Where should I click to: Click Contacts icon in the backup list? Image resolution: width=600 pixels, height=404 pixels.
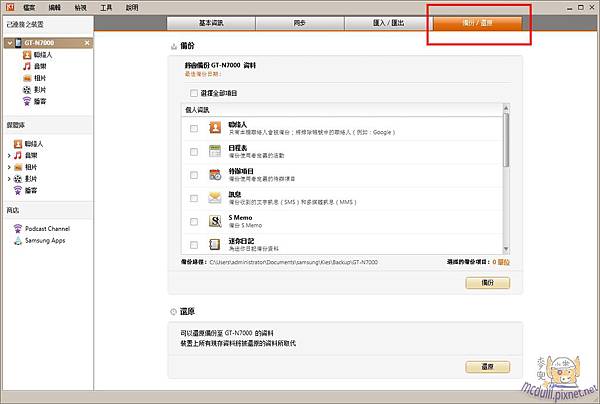(215, 127)
